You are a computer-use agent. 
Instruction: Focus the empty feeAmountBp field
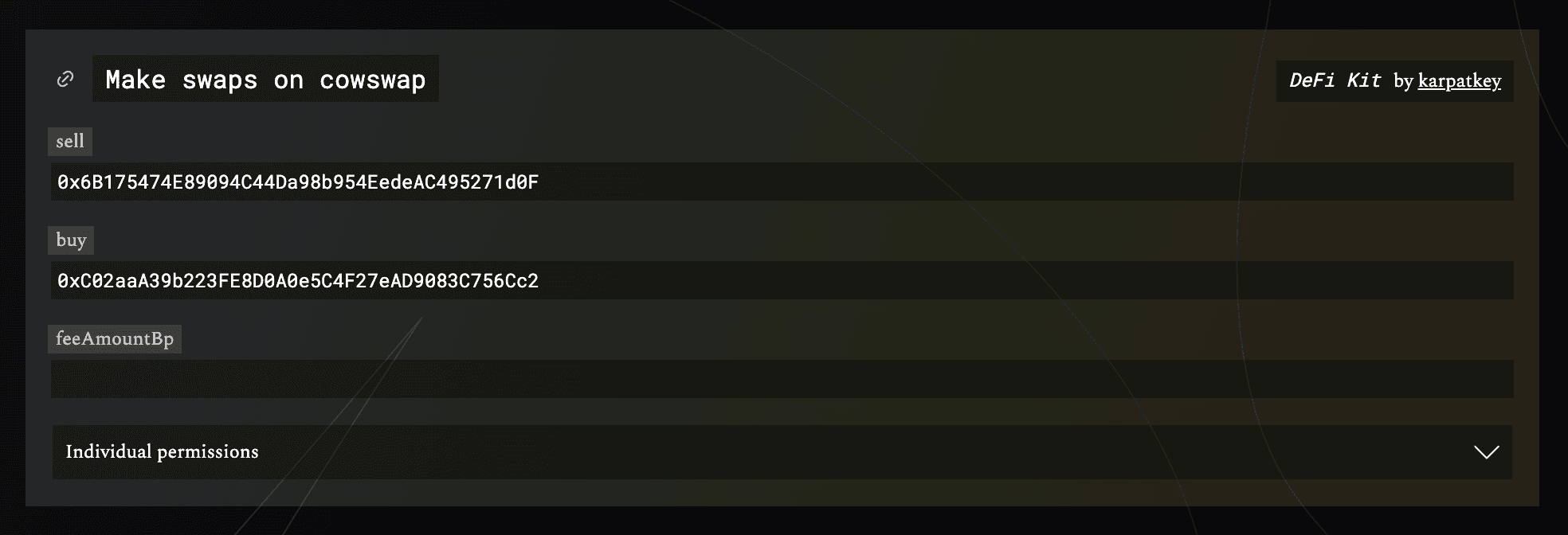781,379
